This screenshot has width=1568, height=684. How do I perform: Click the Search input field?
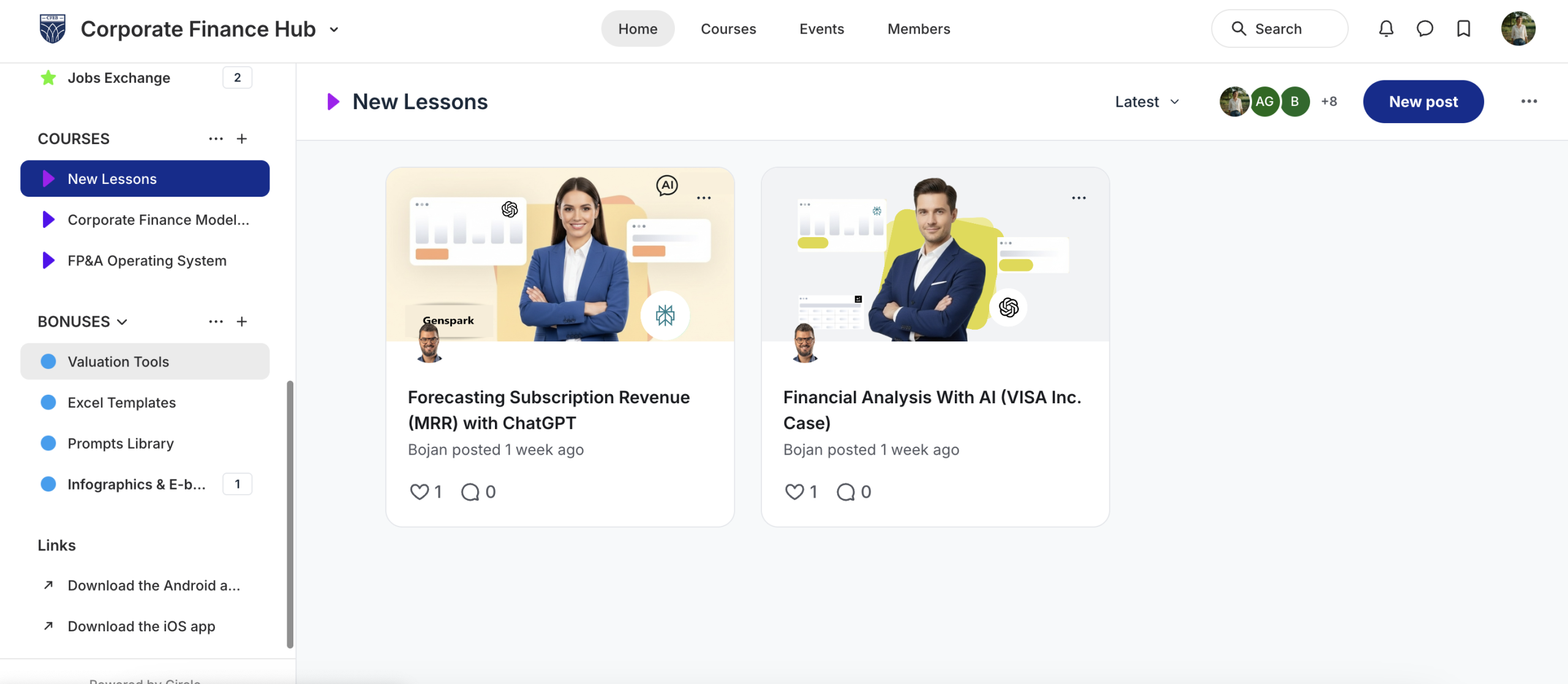pyautogui.click(x=1279, y=29)
